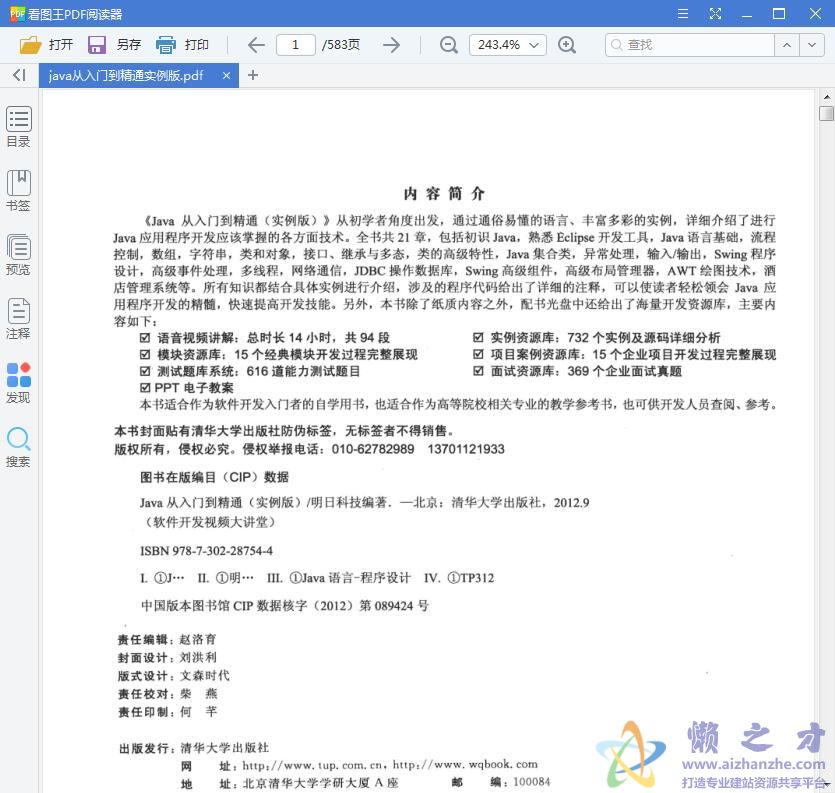The height and width of the screenshot is (793, 835).
Task: Show the 书签 bookmarks panel
Action: 18,190
